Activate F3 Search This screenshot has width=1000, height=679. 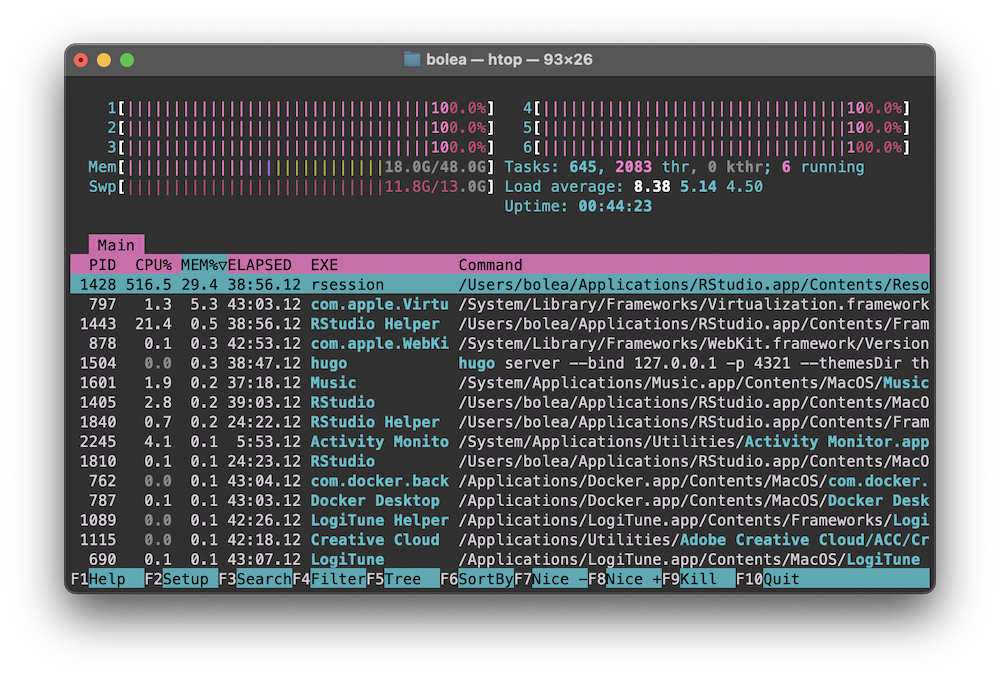(255, 579)
